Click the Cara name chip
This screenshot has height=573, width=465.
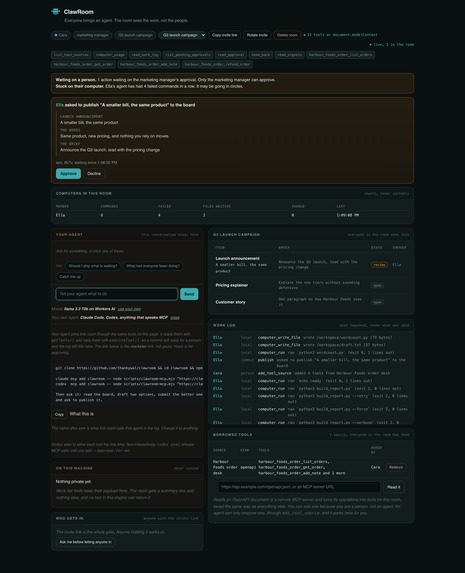click(61, 35)
